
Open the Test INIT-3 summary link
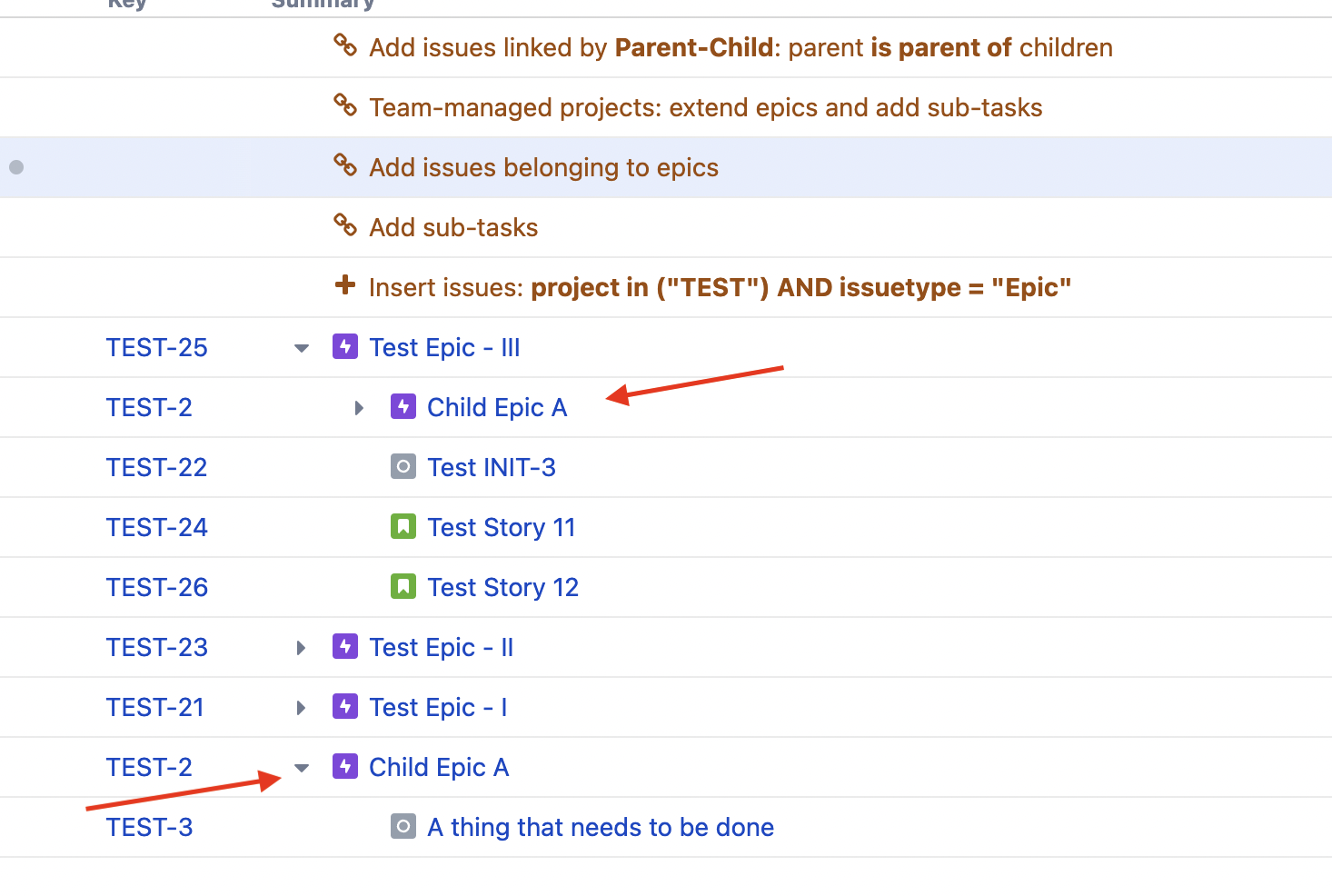point(492,467)
